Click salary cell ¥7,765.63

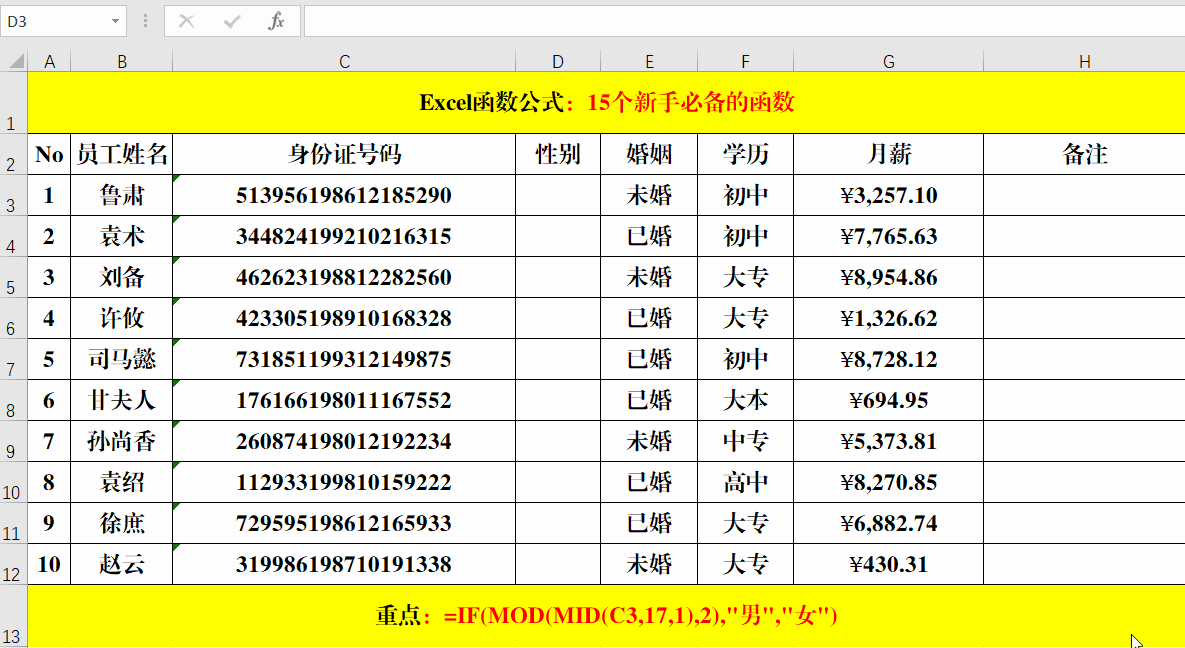tap(889, 236)
